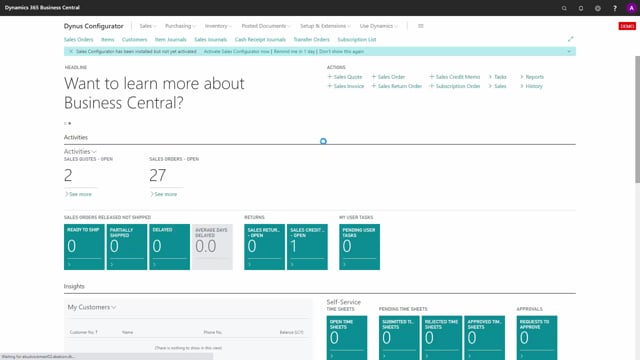
Task: Open the Ready to Ship tile
Action: pos(84,247)
